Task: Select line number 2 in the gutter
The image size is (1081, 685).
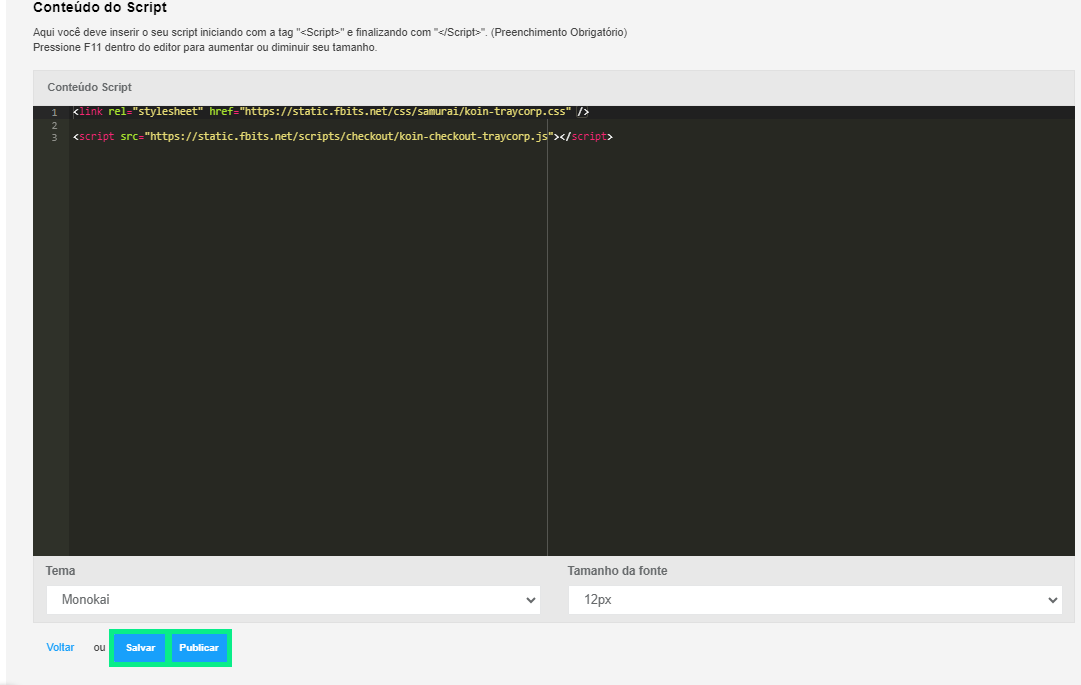Action: [54, 125]
